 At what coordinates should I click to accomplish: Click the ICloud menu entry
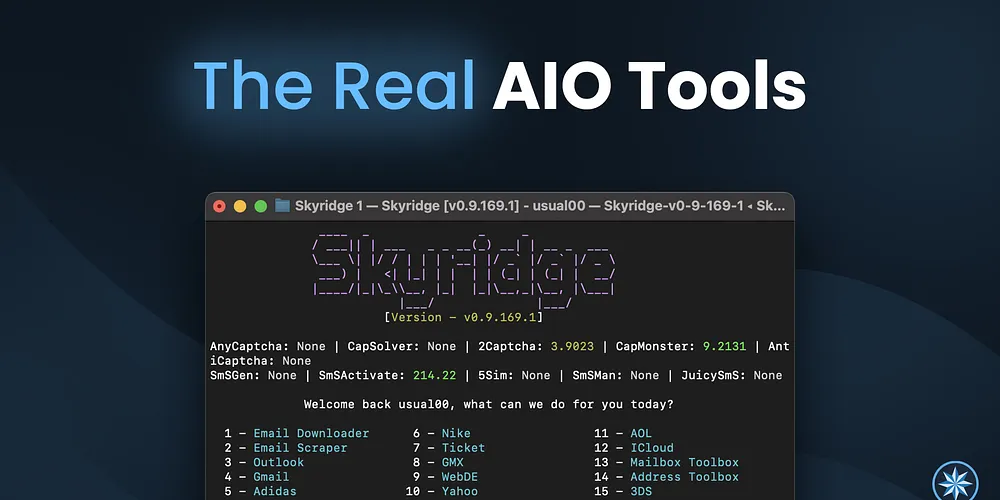[651, 448]
